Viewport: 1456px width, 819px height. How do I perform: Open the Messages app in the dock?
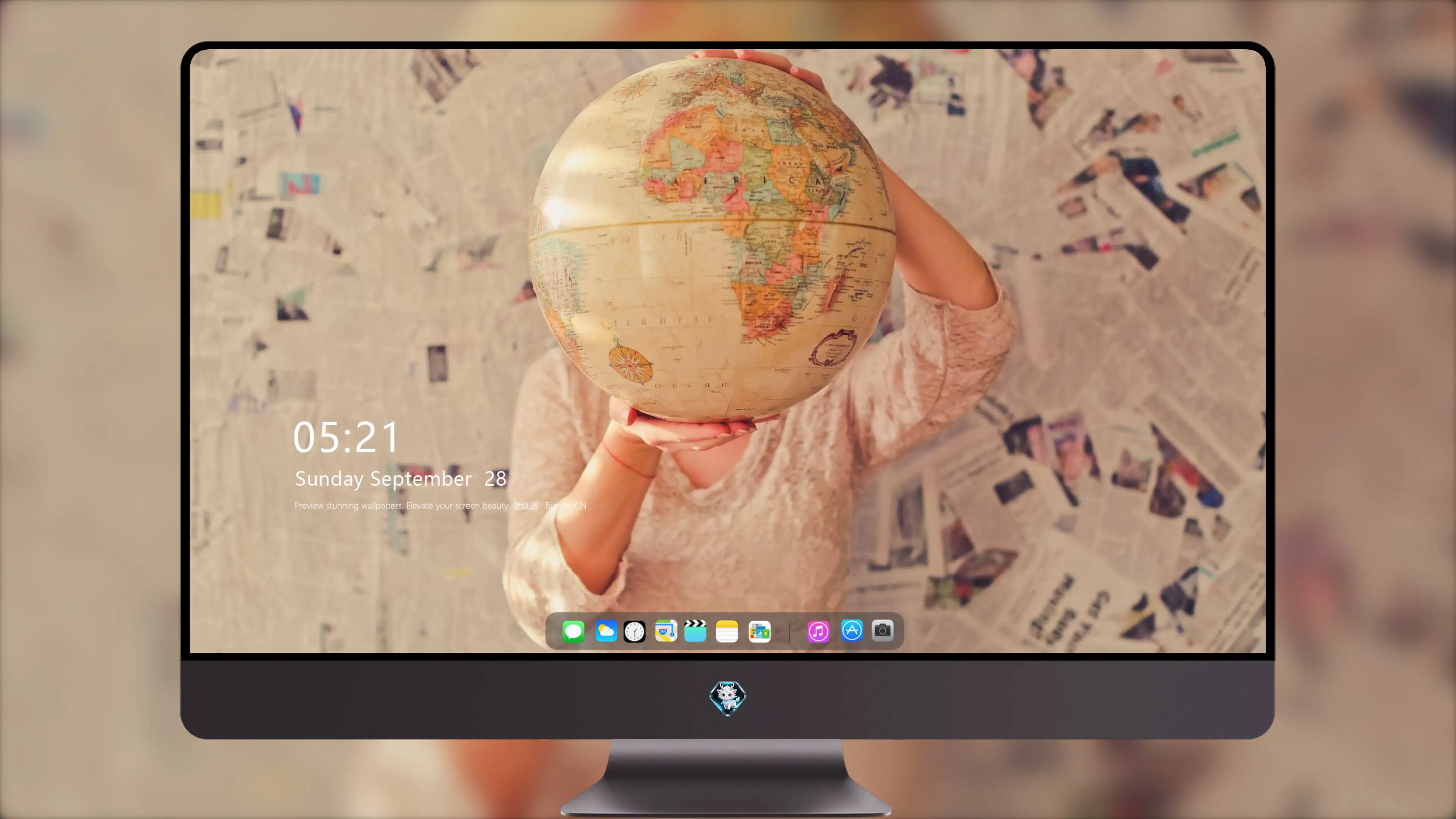[573, 631]
